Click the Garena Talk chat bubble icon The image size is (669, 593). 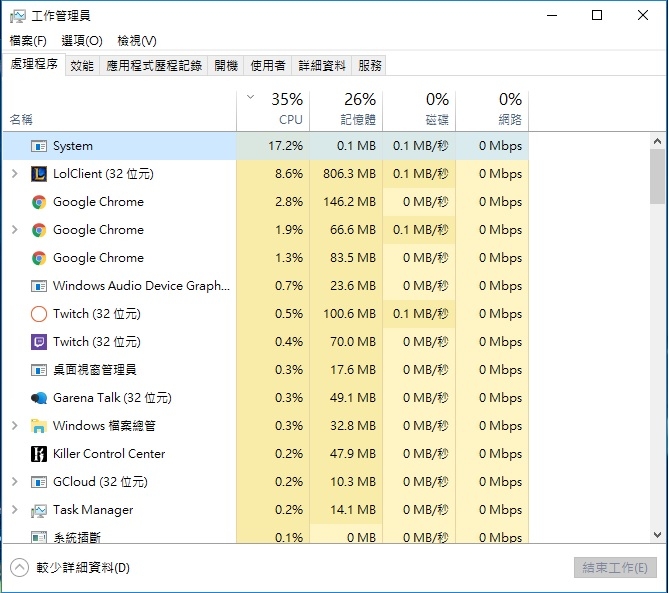[39, 398]
